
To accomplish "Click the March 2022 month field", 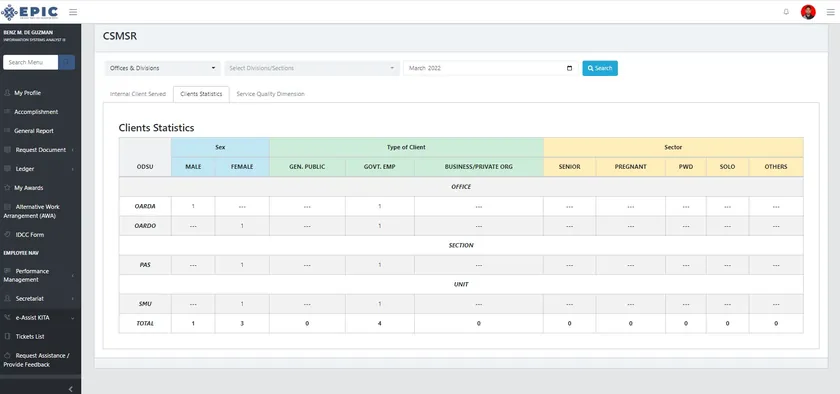I will tap(490, 68).
